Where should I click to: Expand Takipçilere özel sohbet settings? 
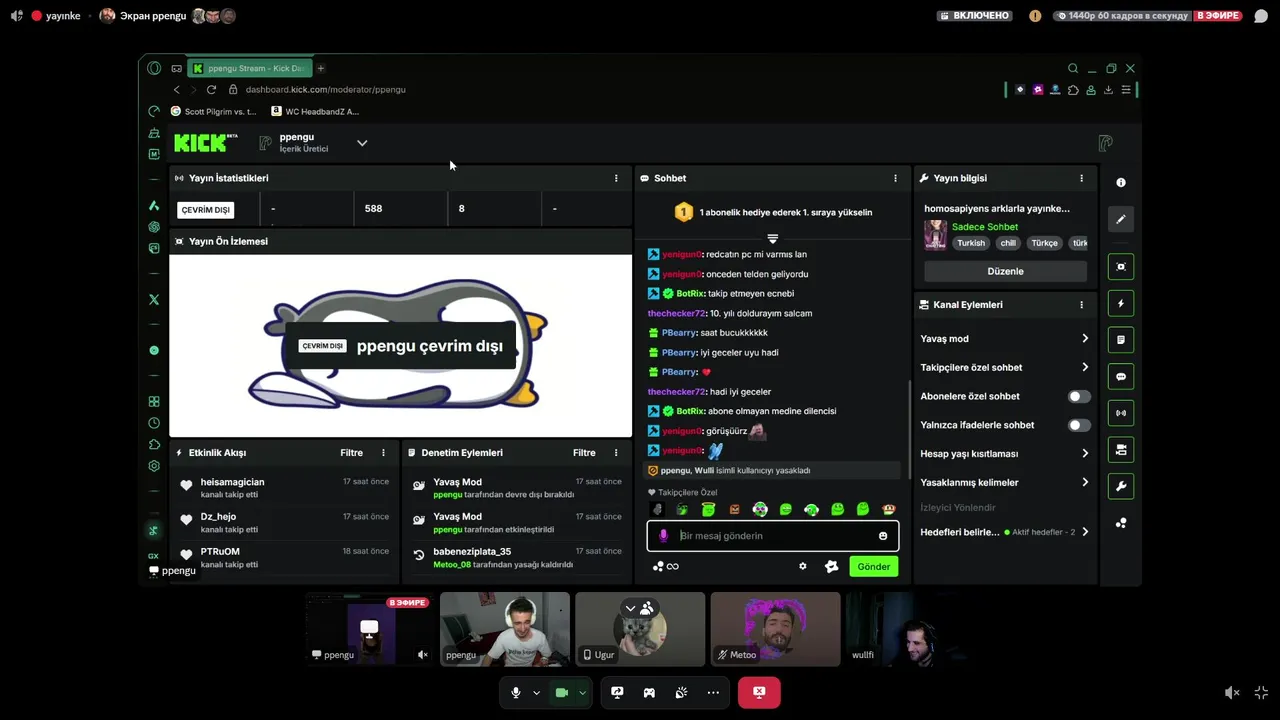(1004, 368)
